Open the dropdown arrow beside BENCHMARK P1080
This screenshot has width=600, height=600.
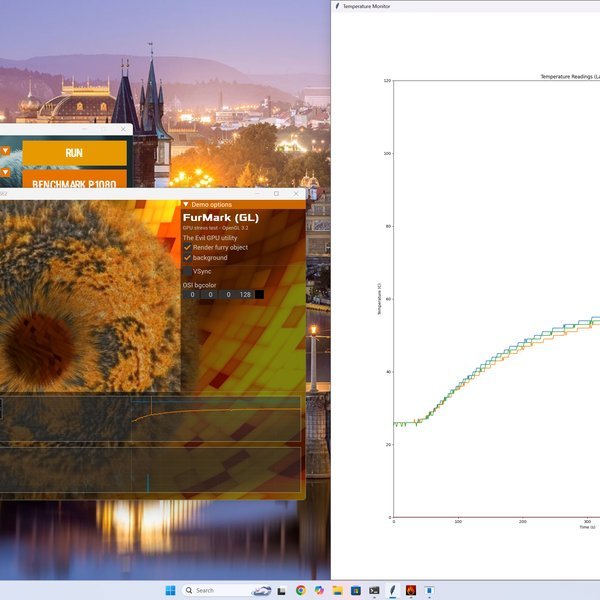click(x=5, y=172)
